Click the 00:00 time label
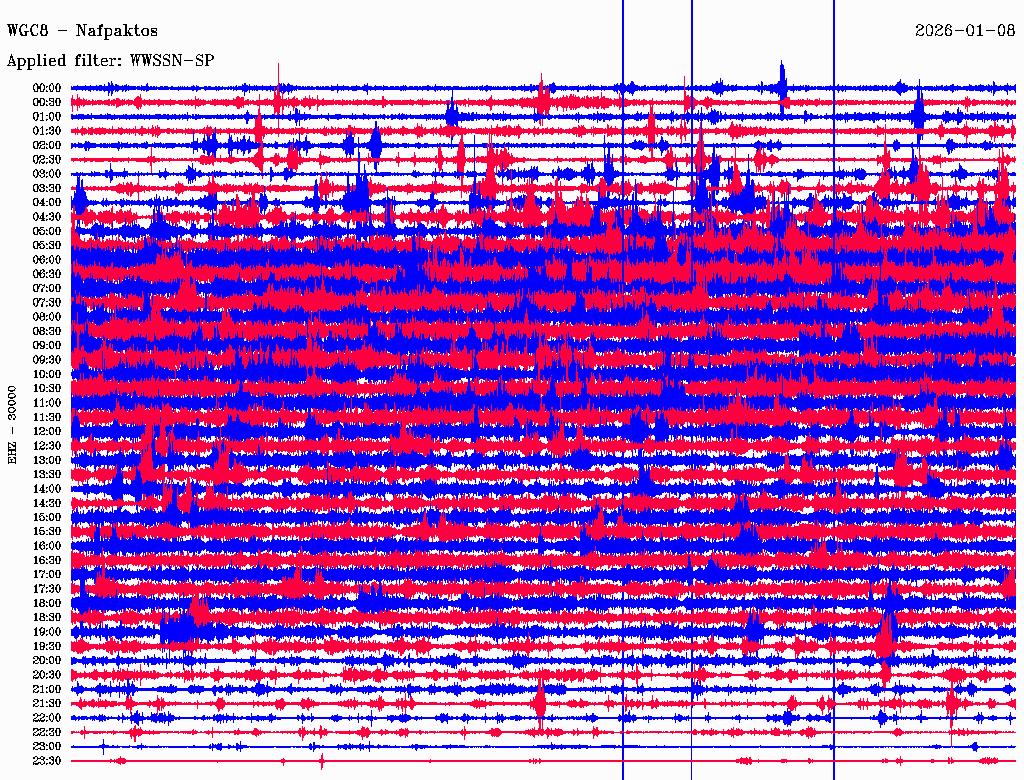This screenshot has width=1024, height=780. (x=46, y=88)
